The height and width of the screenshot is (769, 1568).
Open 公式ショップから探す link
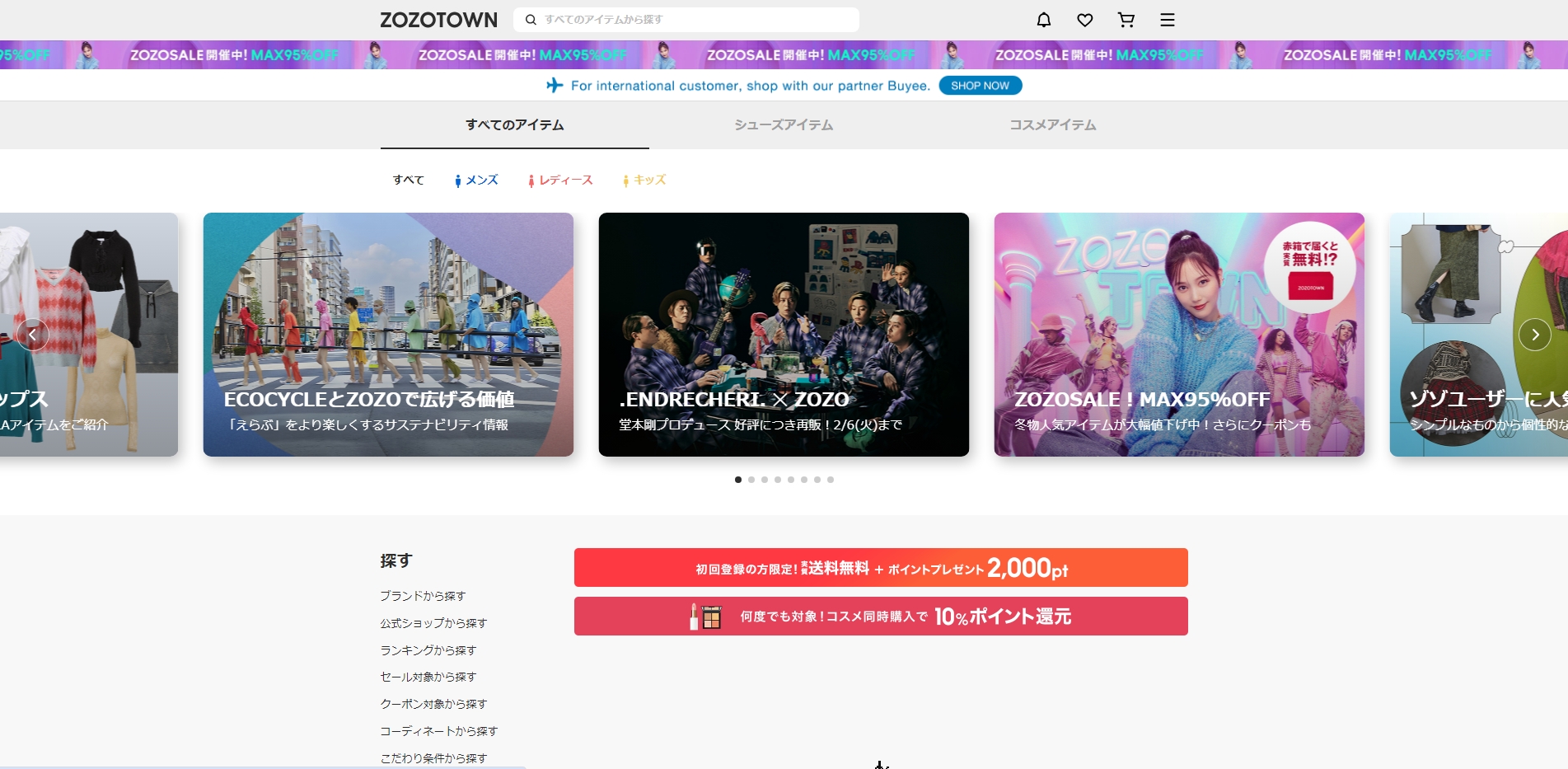[433, 623]
